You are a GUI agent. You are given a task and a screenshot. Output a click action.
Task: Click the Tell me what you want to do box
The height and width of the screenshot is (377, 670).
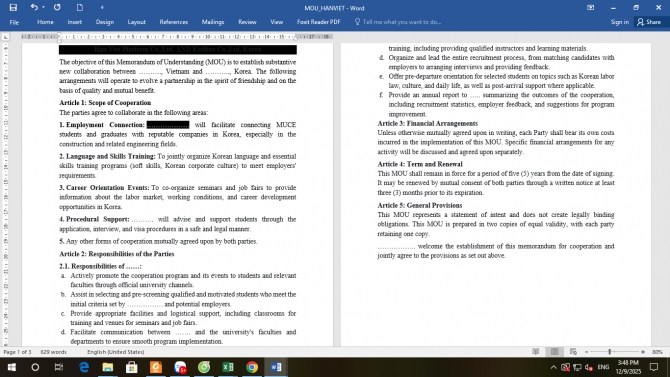tap(398, 22)
